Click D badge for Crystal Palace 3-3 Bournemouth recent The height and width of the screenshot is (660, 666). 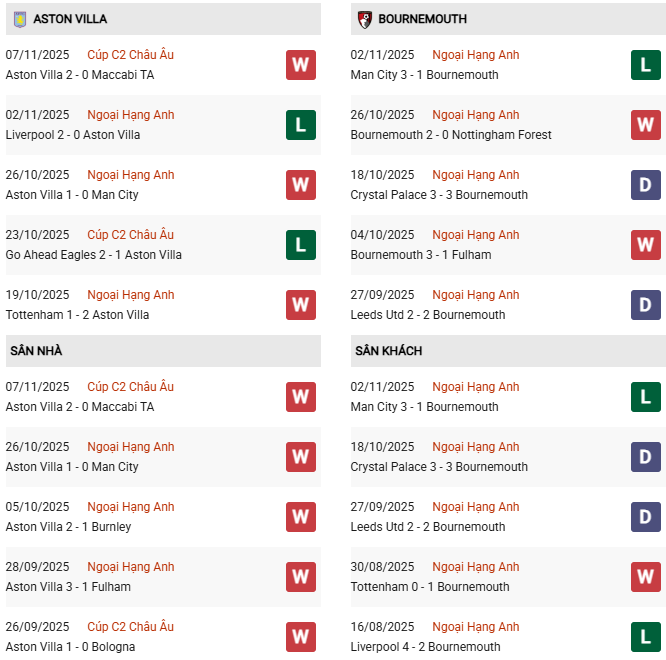[646, 185]
